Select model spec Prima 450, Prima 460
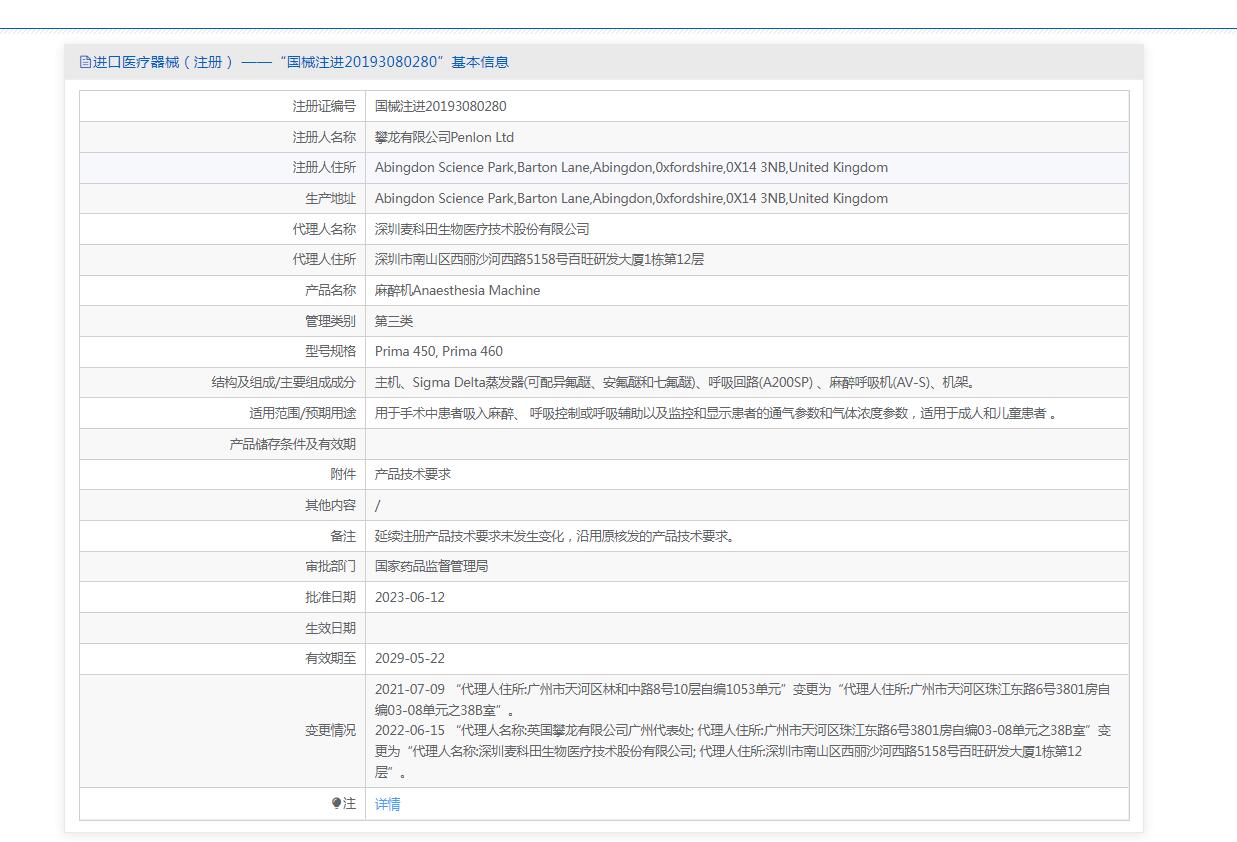Viewport: 1237px width, 842px height. tap(438, 351)
